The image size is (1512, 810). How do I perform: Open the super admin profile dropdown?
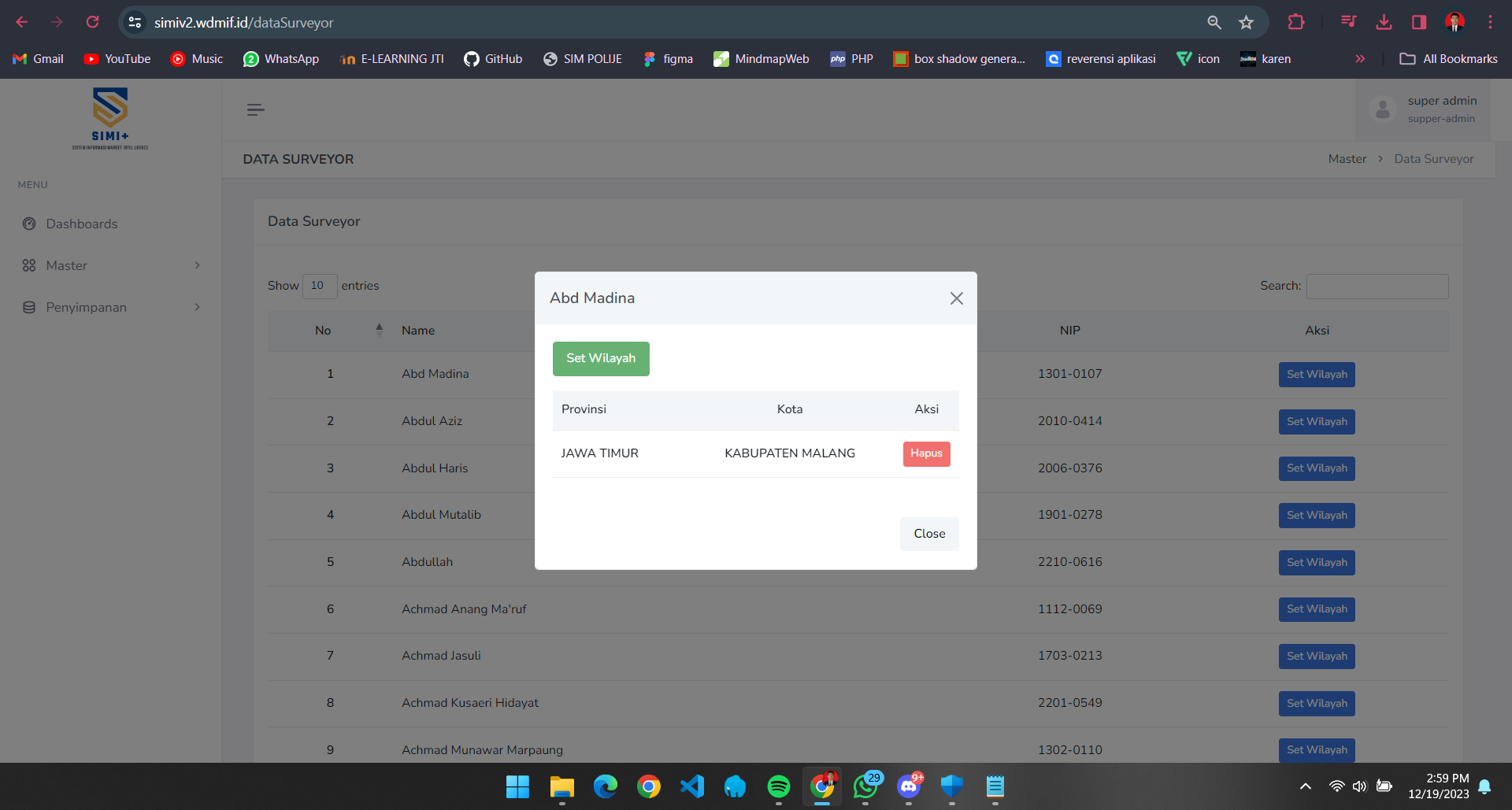pos(1424,109)
